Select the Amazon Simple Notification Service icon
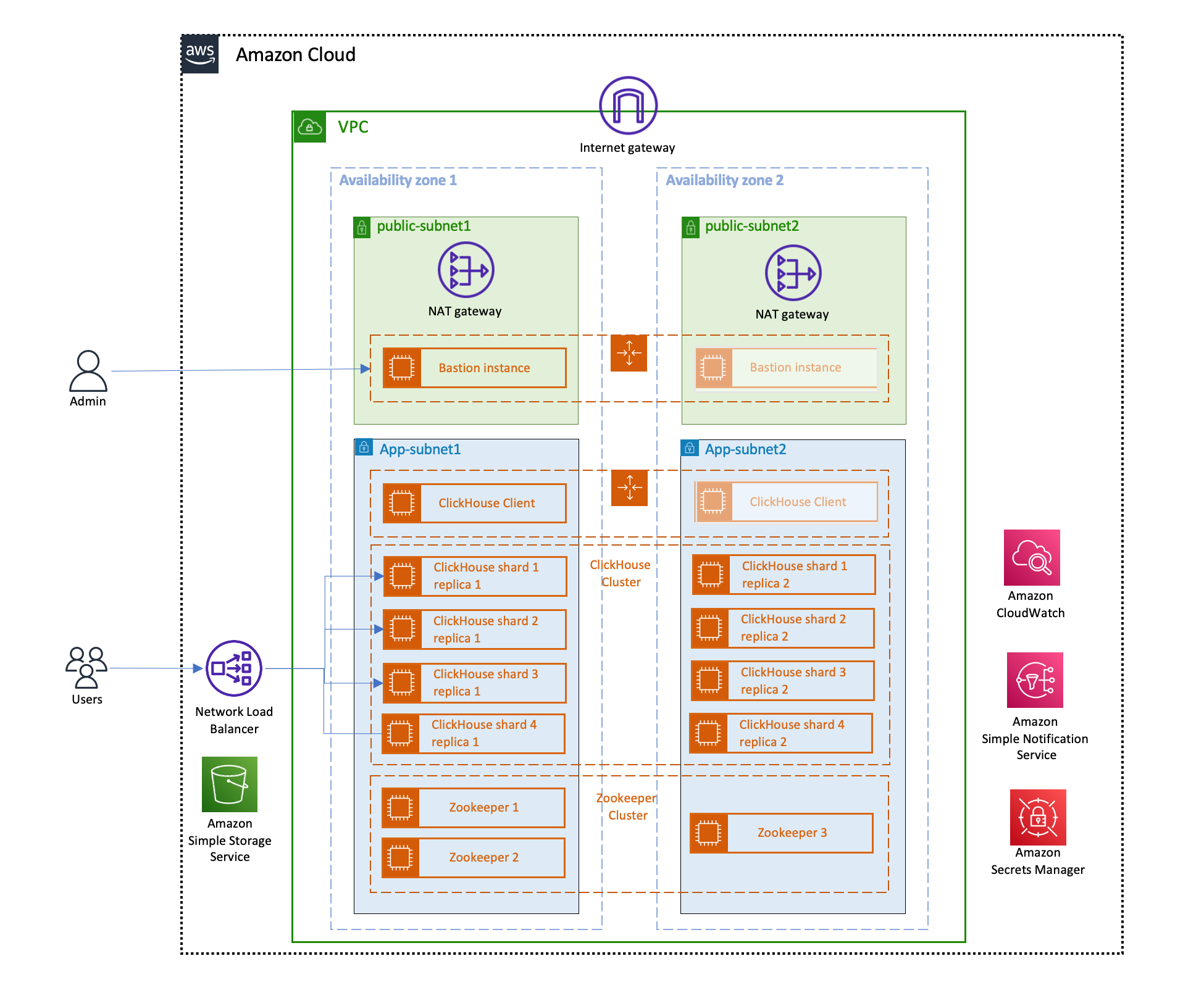 tap(1035, 680)
